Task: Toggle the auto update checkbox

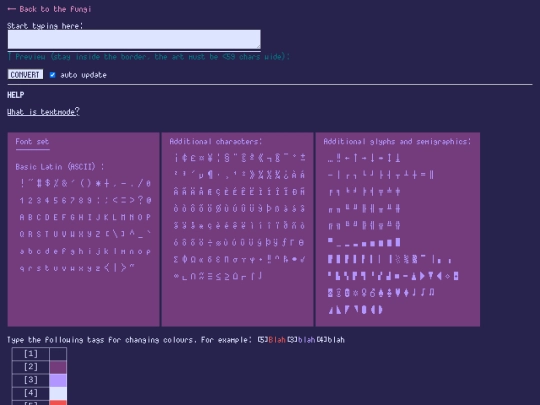Action: (52, 75)
